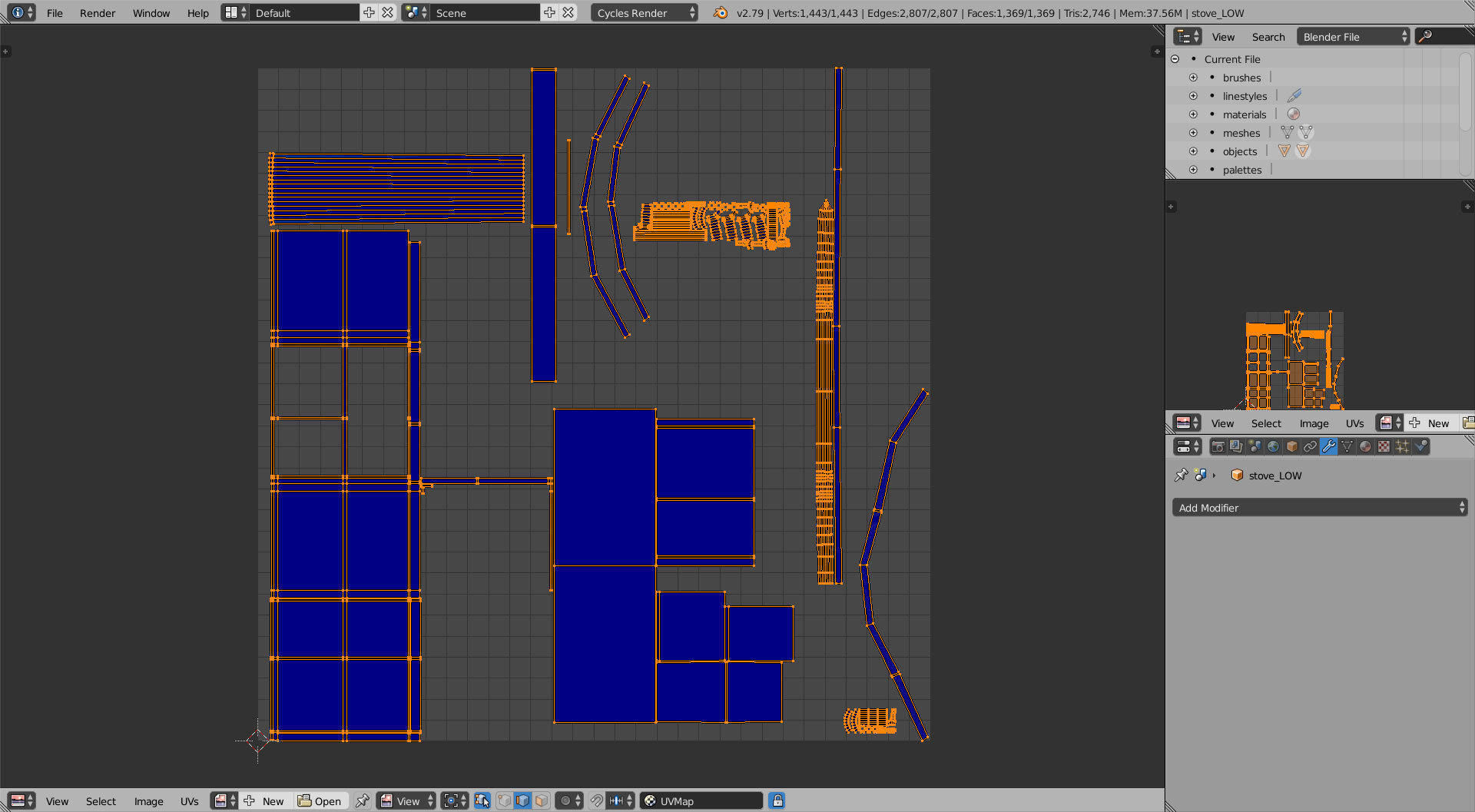
Task: Open the View mode dropdown in UV editor header
Action: coord(406,801)
